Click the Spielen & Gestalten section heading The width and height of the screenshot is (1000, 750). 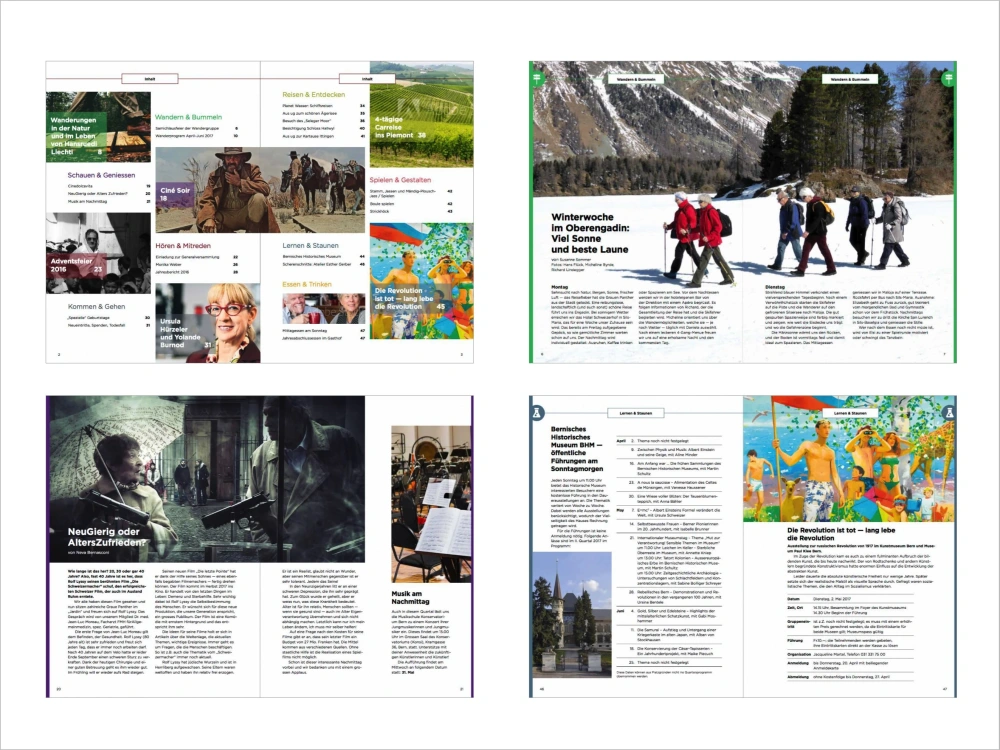tap(401, 180)
